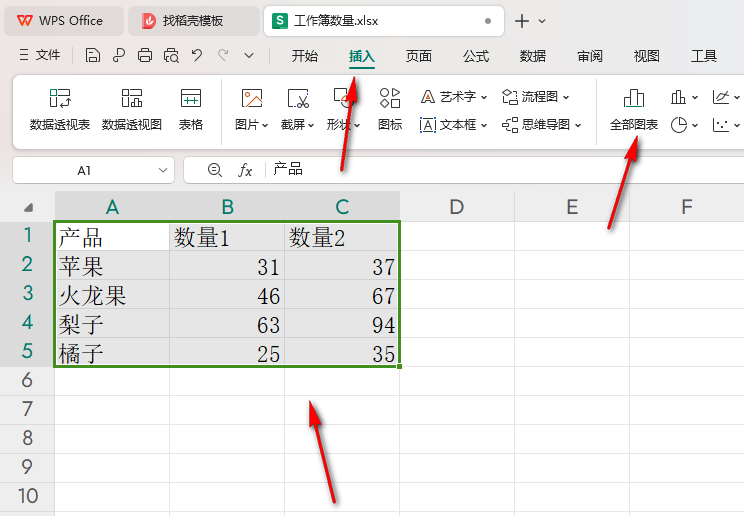The image size is (744, 516).
Task: Click the Name Box showing A1
Action: [x=84, y=170]
